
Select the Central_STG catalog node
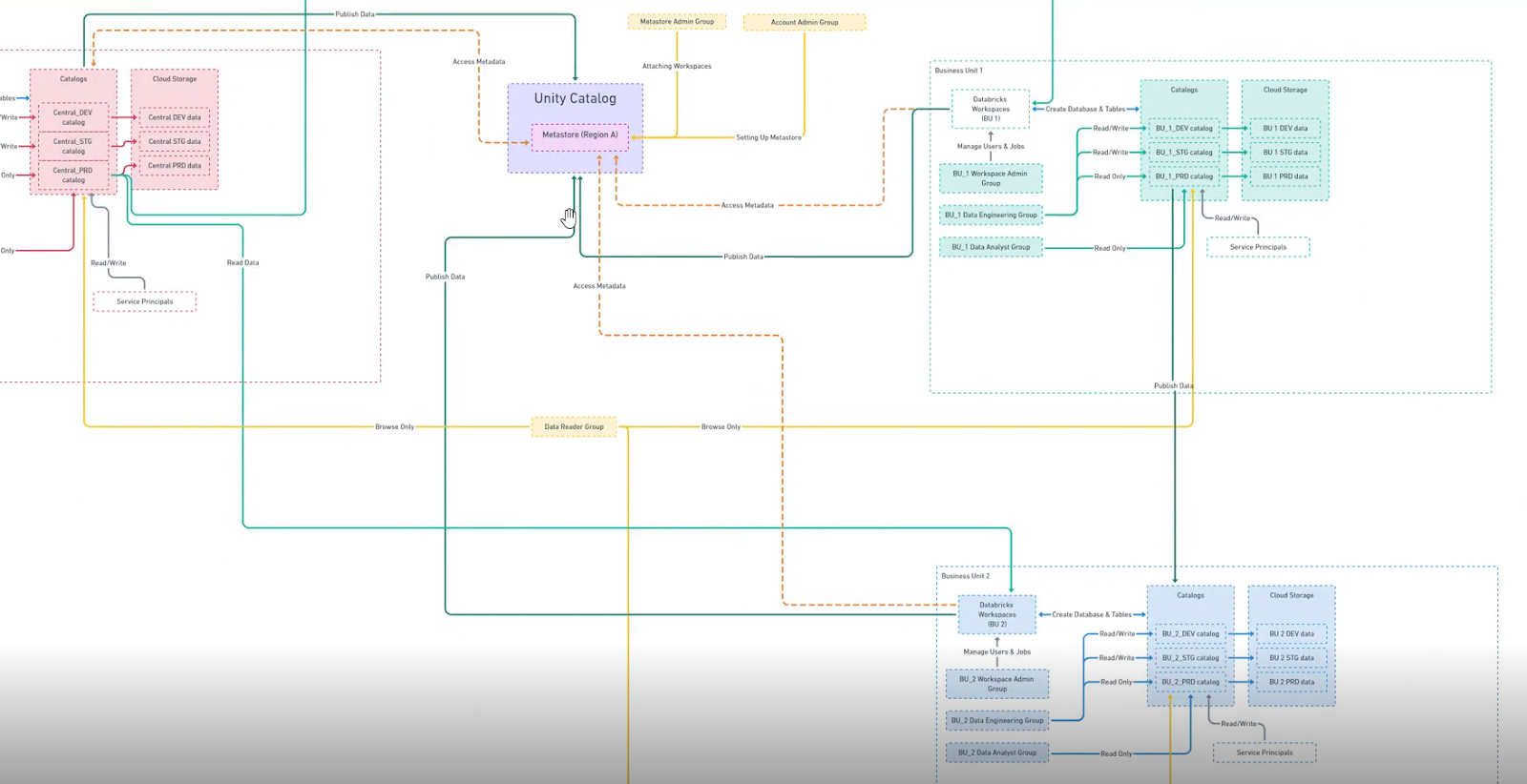[73, 146]
